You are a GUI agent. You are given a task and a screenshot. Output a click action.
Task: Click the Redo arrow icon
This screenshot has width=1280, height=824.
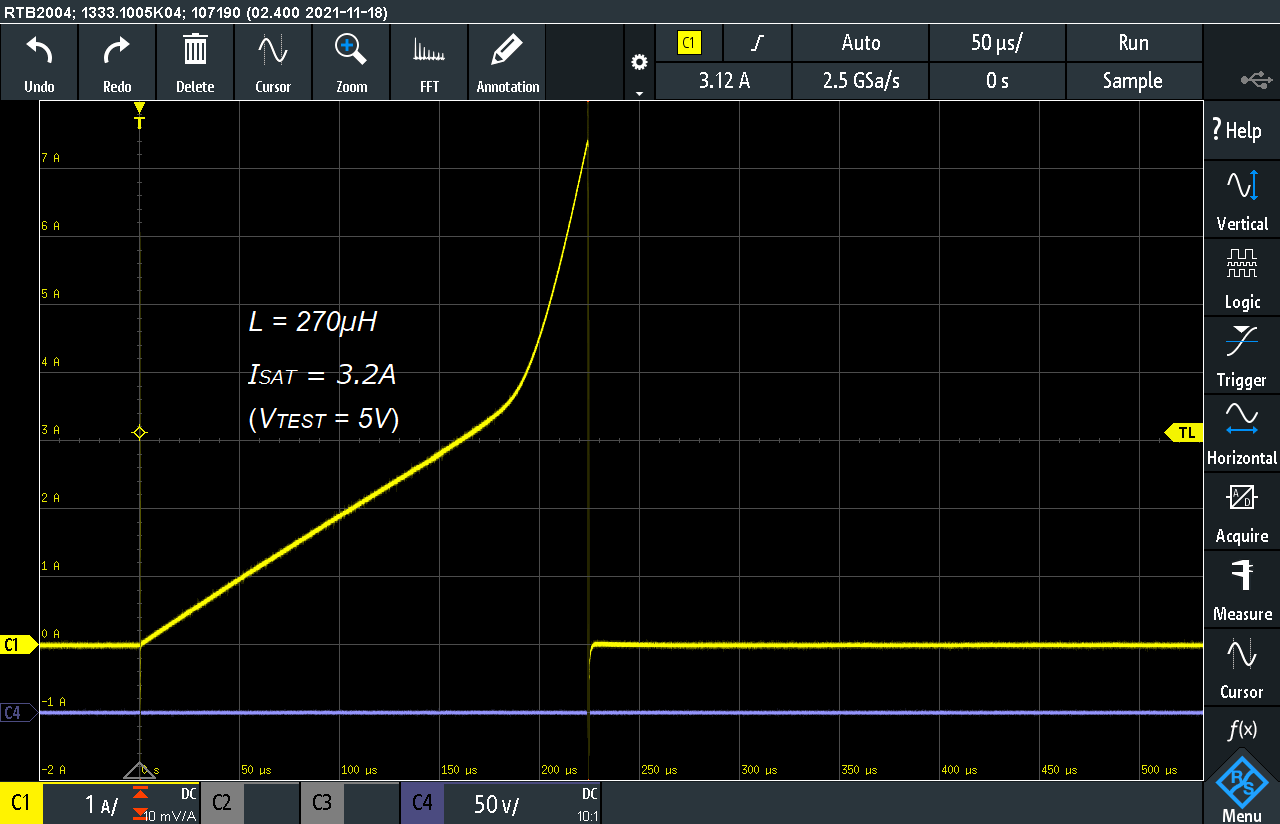(x=117, y=50)
